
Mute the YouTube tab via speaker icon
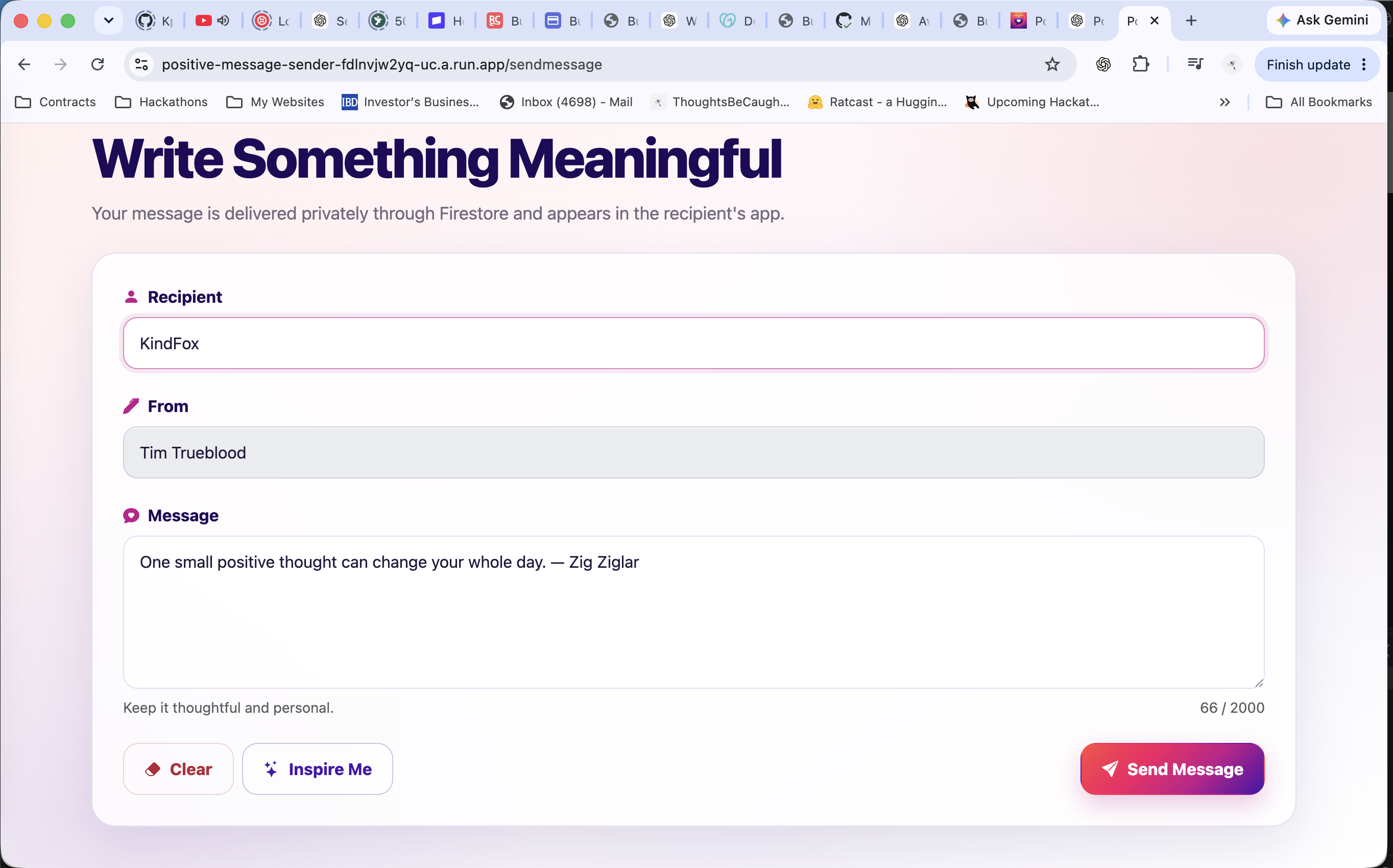coord(223,20)
